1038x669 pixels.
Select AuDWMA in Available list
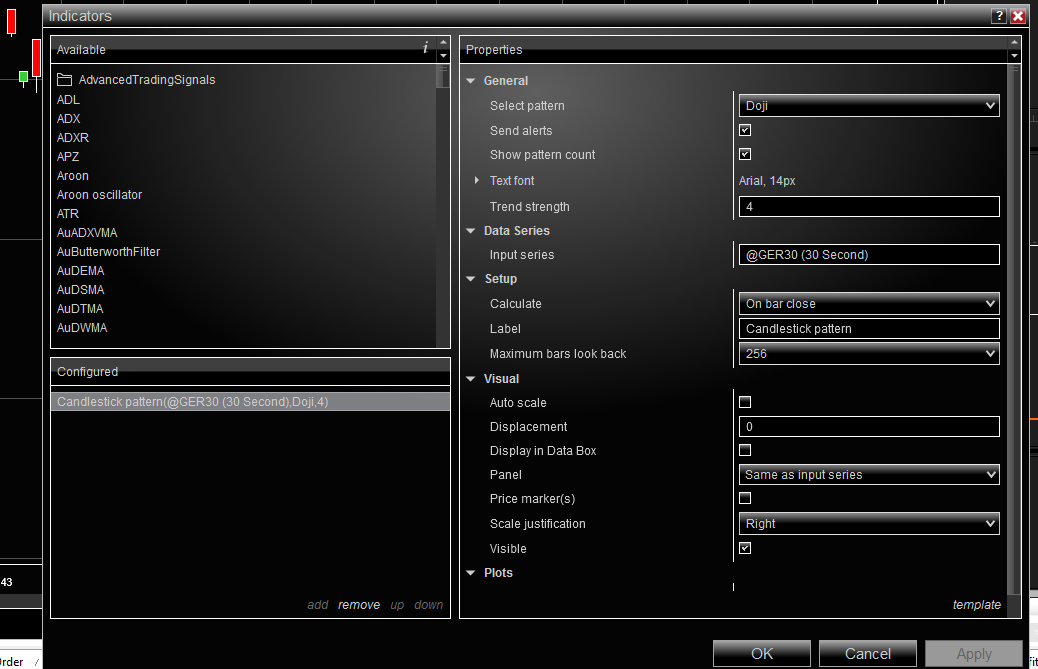(x=81, y=328)
